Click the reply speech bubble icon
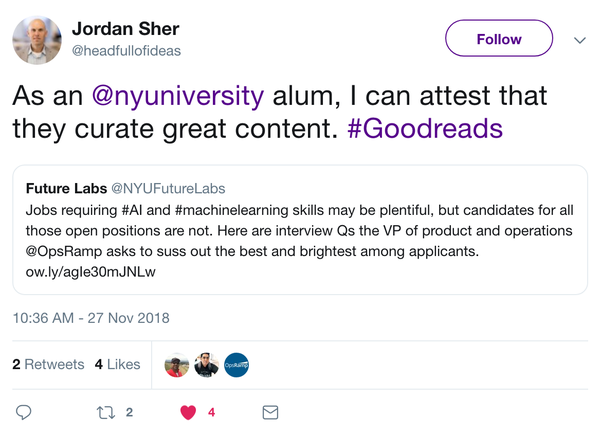This screenshot has width=600, height=437. 25,412
